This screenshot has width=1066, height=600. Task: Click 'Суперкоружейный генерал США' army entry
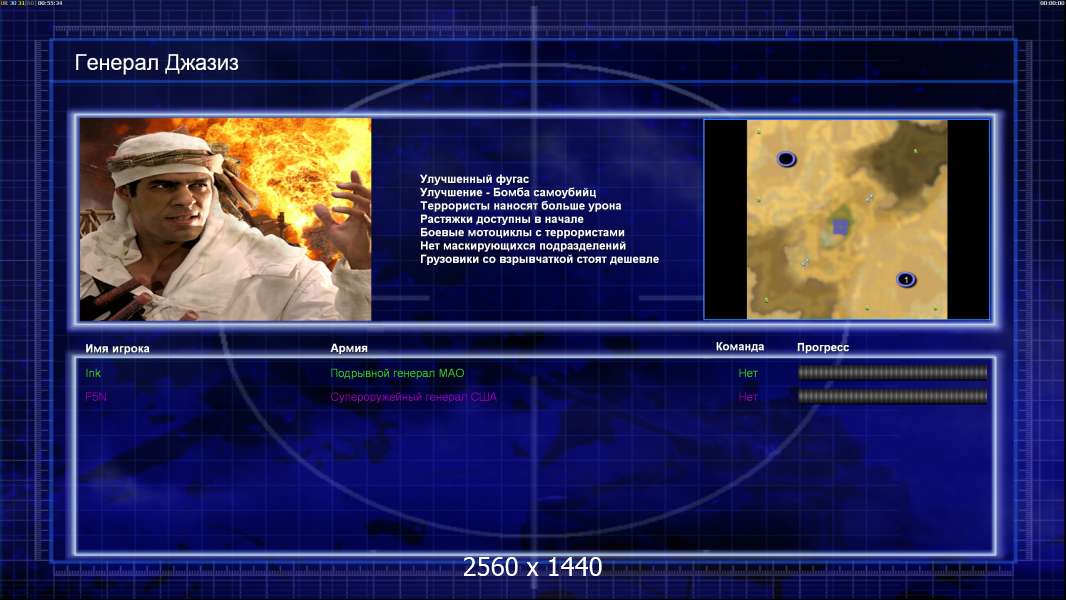pyautogui.click(x=413, y=397)
